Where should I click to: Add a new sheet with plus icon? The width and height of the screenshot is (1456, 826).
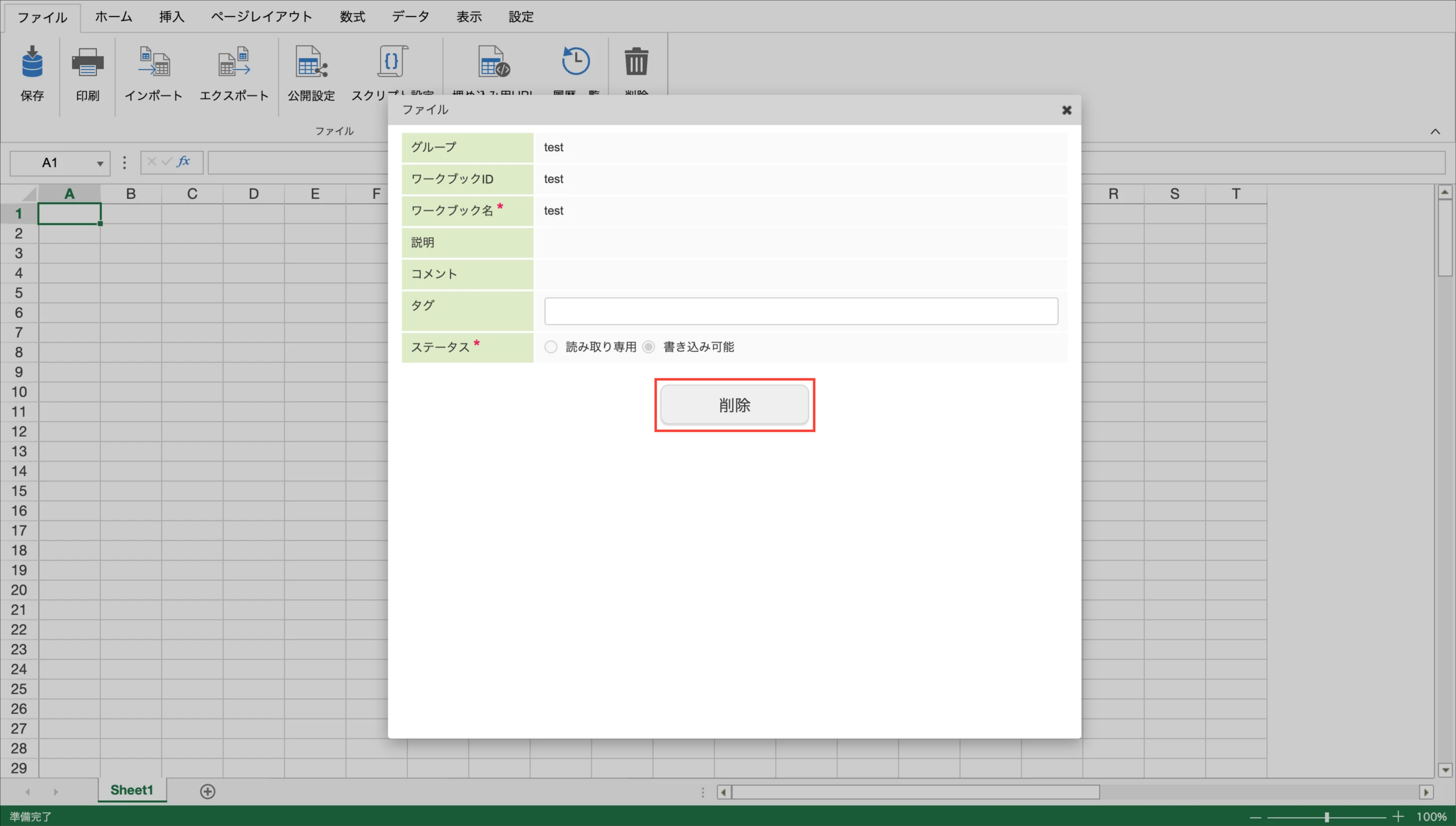coord(208,791)
